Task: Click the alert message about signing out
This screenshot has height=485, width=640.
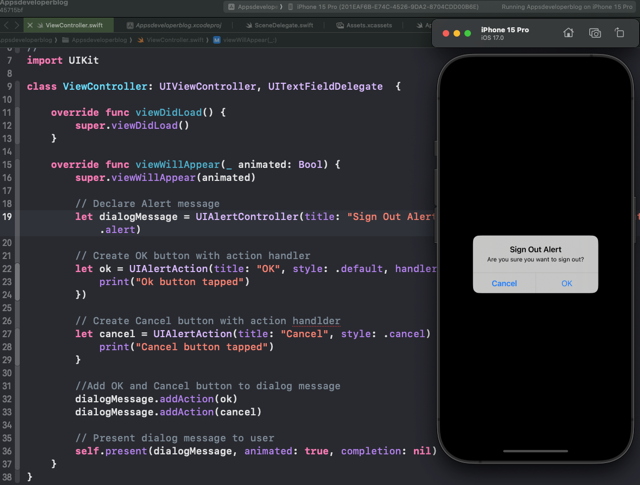Action: 535,260
